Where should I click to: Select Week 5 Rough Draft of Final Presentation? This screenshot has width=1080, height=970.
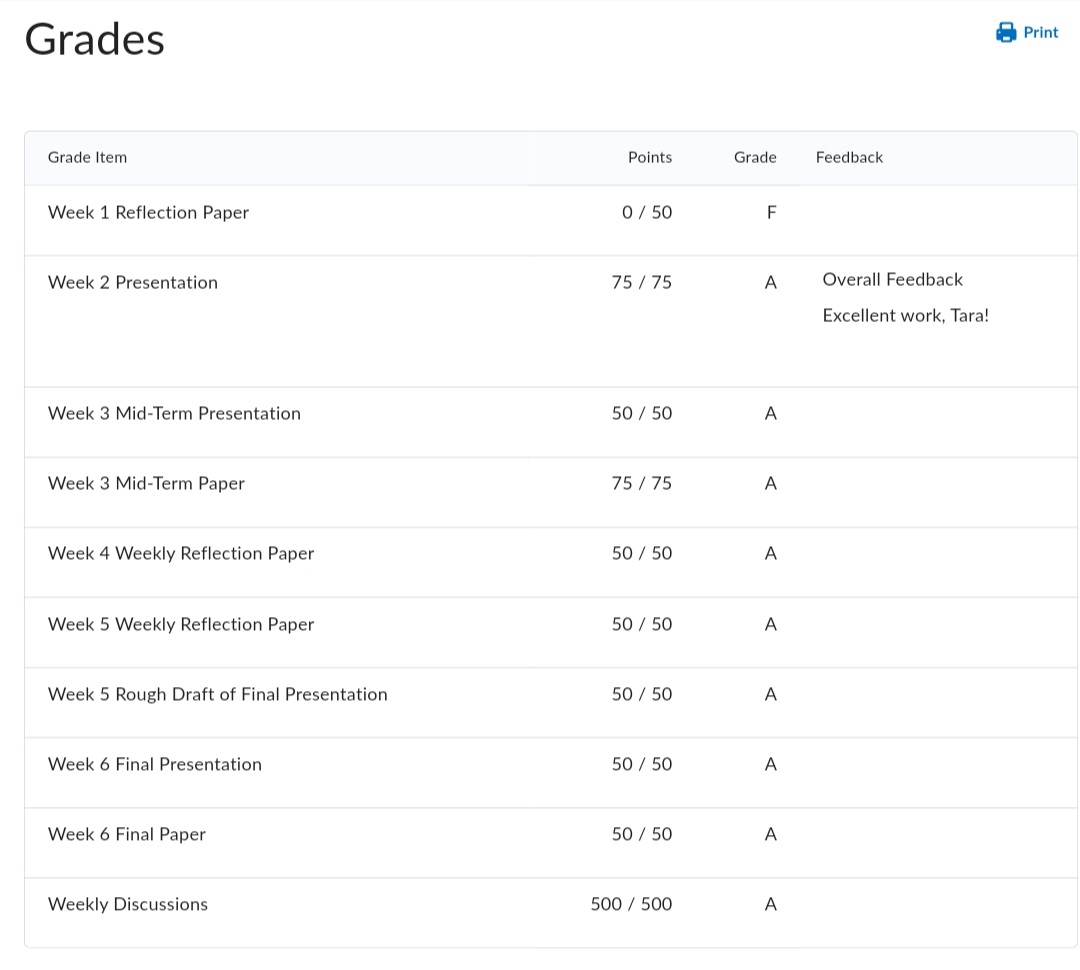tap(217, 694)
